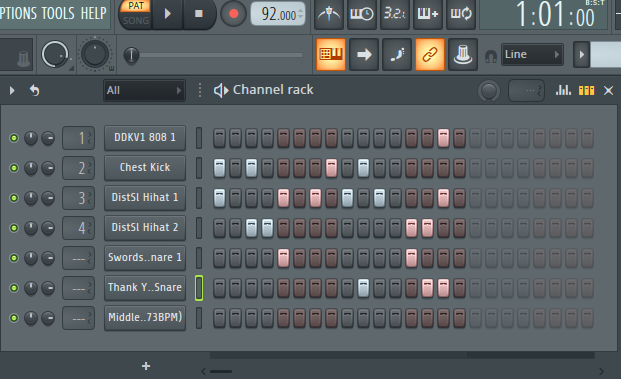Screen dimensions: 621x379
Task: Open the Line snap dropdown
Action: tap(532, 54)
